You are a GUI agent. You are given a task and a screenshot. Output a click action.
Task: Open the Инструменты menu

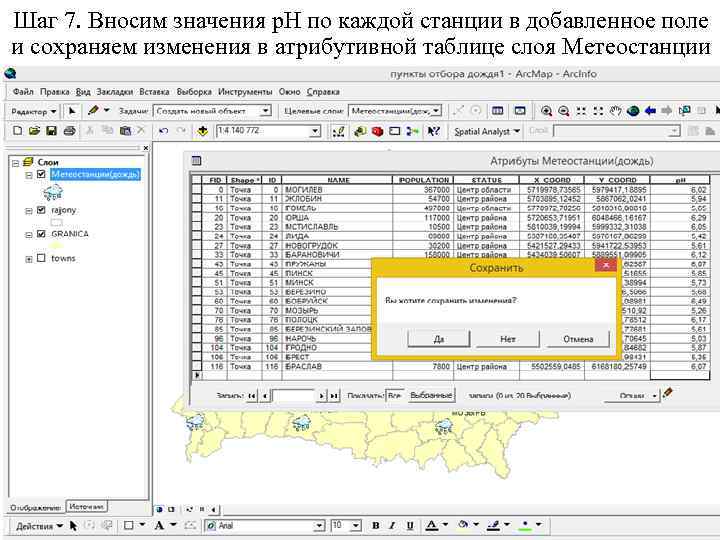[245, 92]
